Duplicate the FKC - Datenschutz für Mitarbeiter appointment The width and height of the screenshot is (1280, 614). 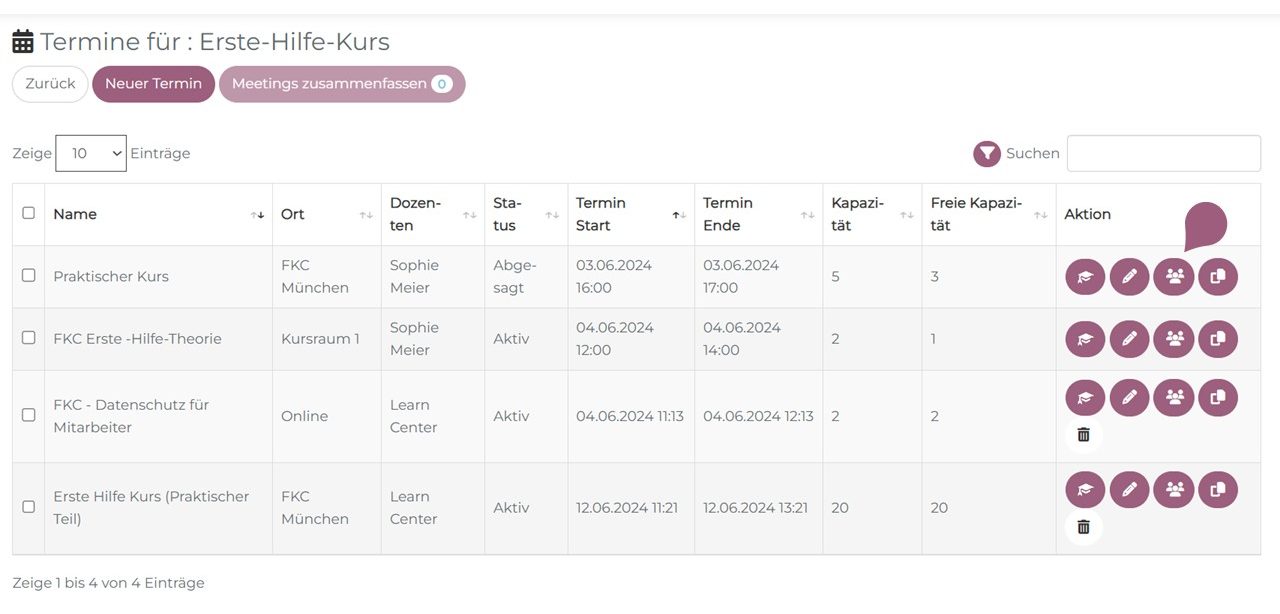pos(1217,398)
